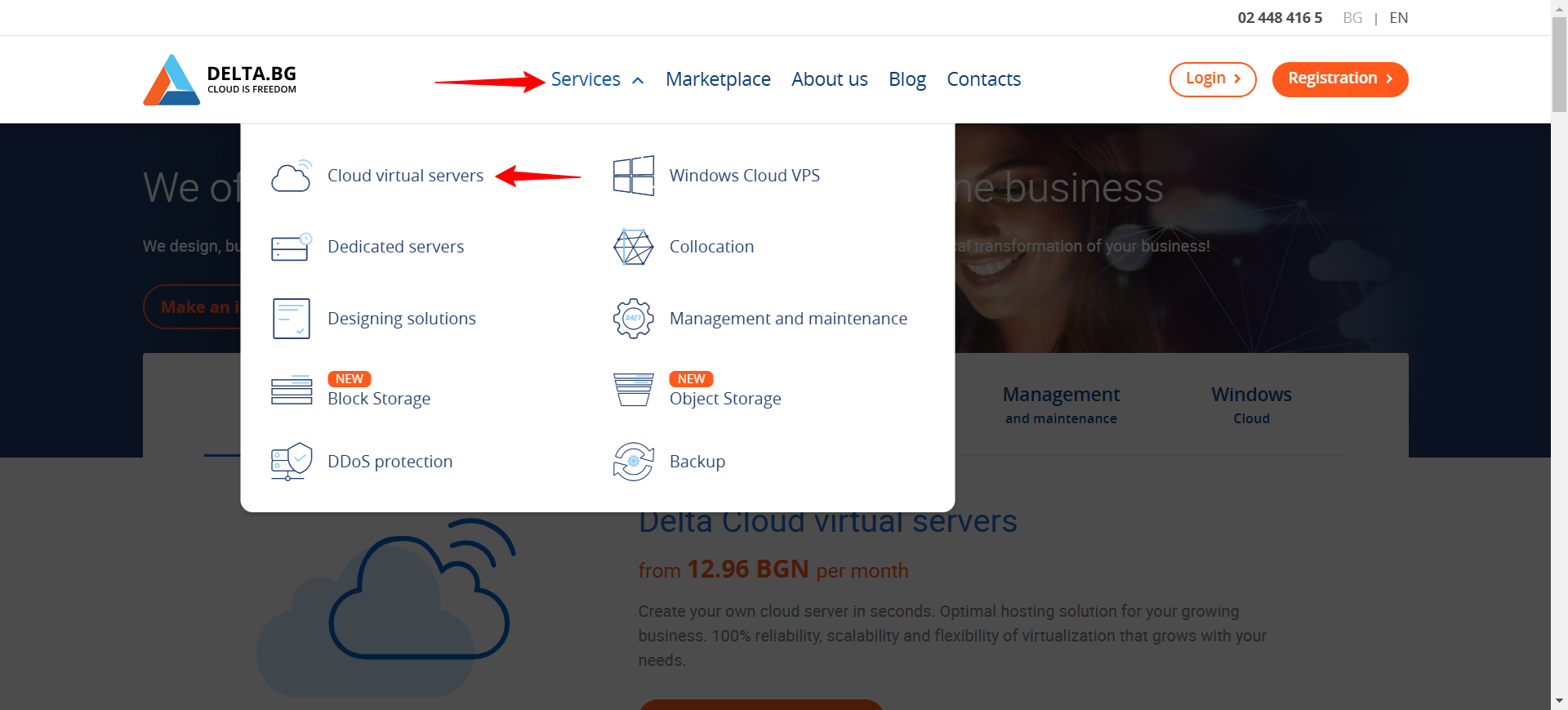Go to About us

tap(830, 79)
